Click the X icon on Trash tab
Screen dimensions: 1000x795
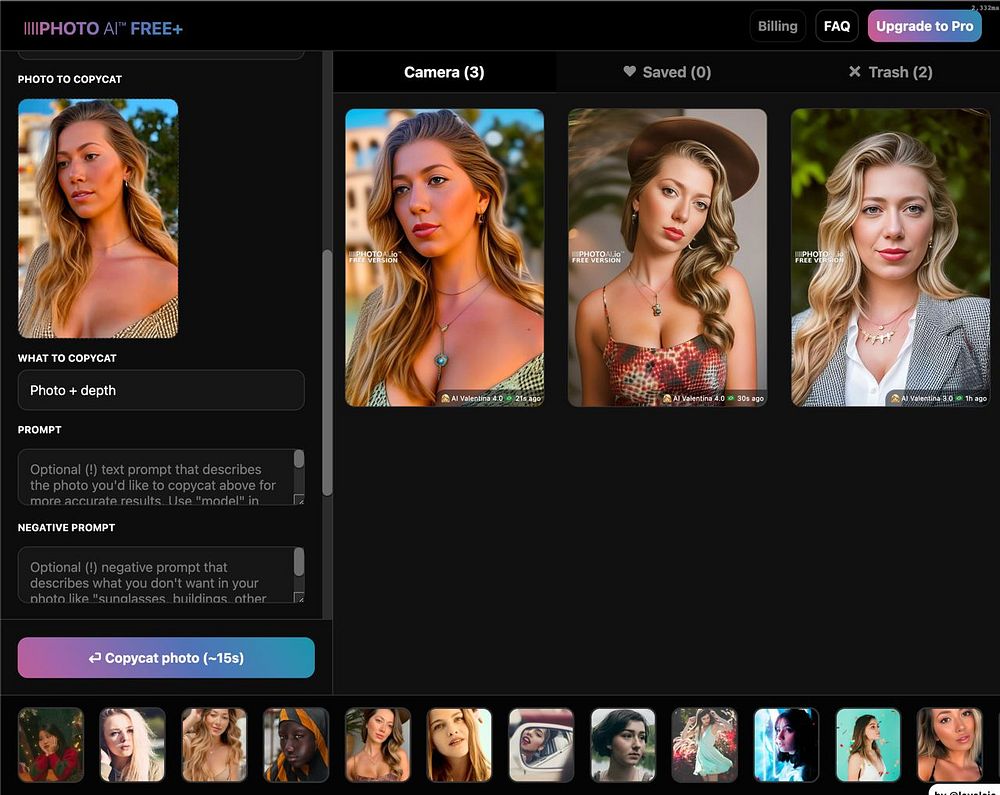855,71
